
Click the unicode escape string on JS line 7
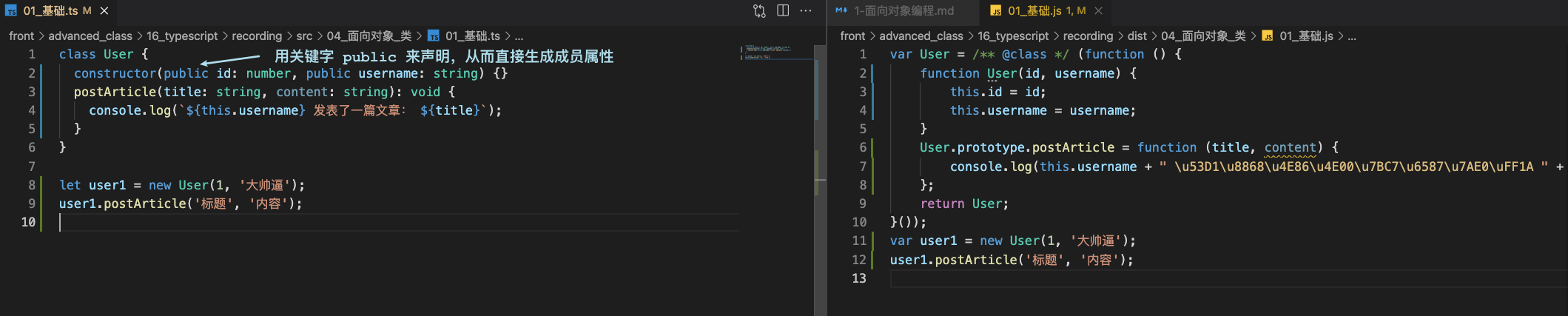pyautogui.click(x=1353, y=167)
